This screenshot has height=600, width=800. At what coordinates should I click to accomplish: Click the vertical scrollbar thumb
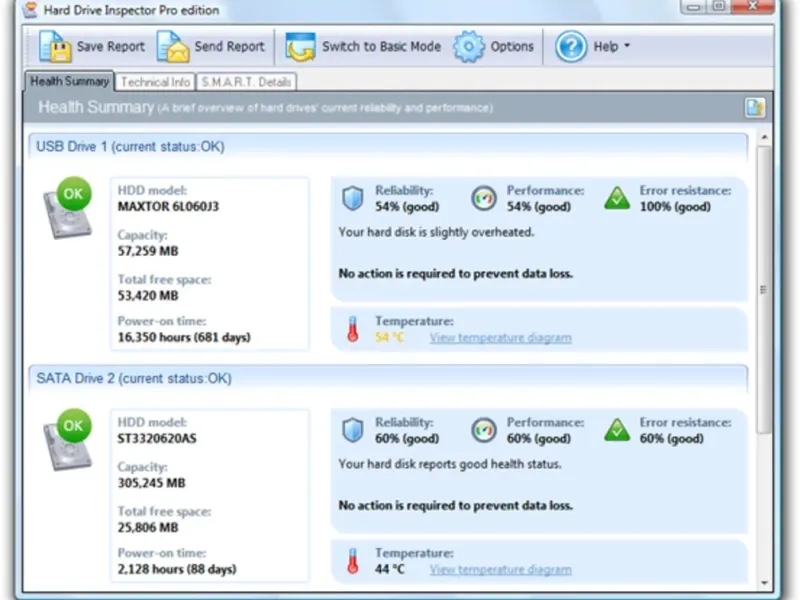tap(764, 290)
